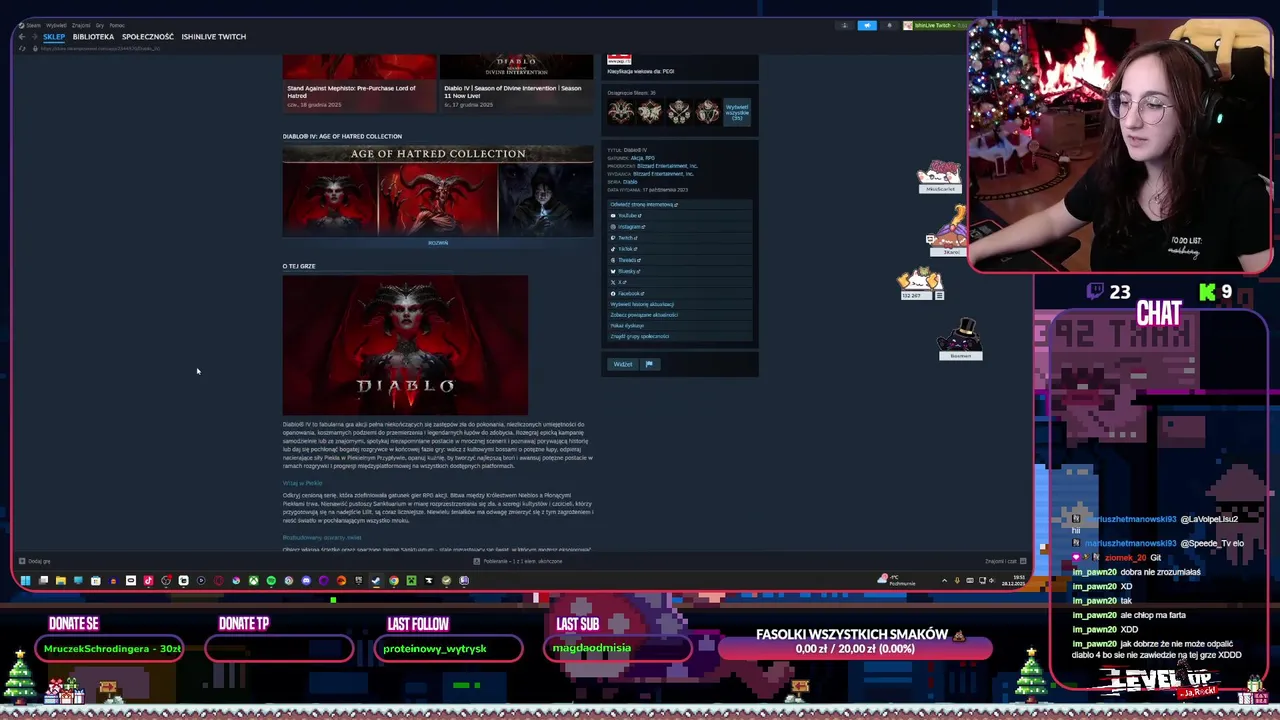Open the Stand Against Mephisto news thumbnail
The image size is (1280, 720).
(x=359, y=67)
